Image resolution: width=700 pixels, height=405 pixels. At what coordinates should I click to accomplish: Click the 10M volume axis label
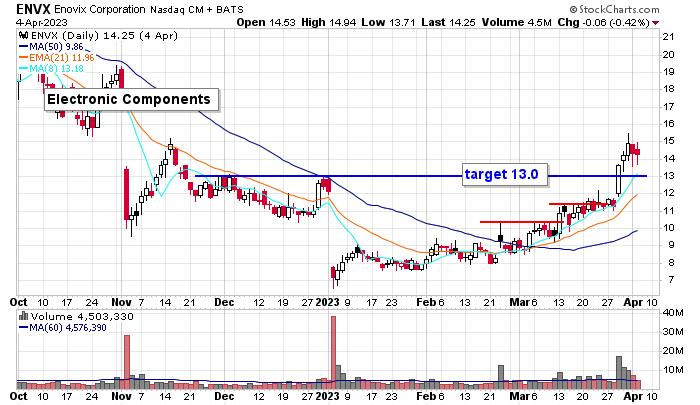tap(673, 370)
